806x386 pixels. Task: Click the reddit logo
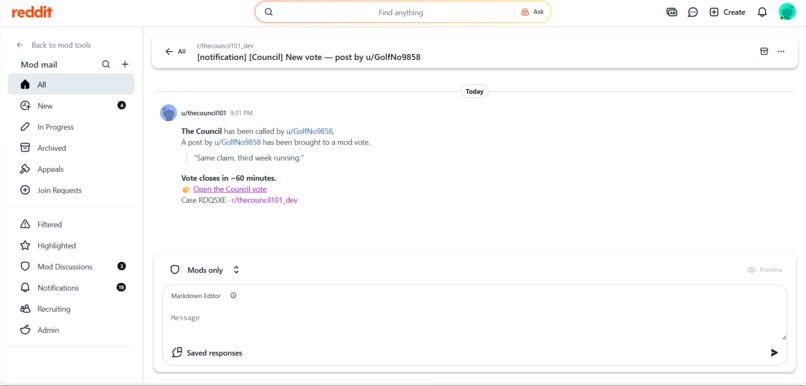click(32, 12)
